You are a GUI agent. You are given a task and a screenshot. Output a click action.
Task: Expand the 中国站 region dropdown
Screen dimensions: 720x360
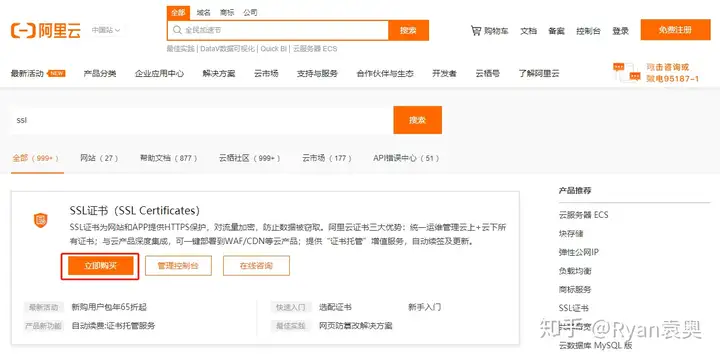pos(106,30)
